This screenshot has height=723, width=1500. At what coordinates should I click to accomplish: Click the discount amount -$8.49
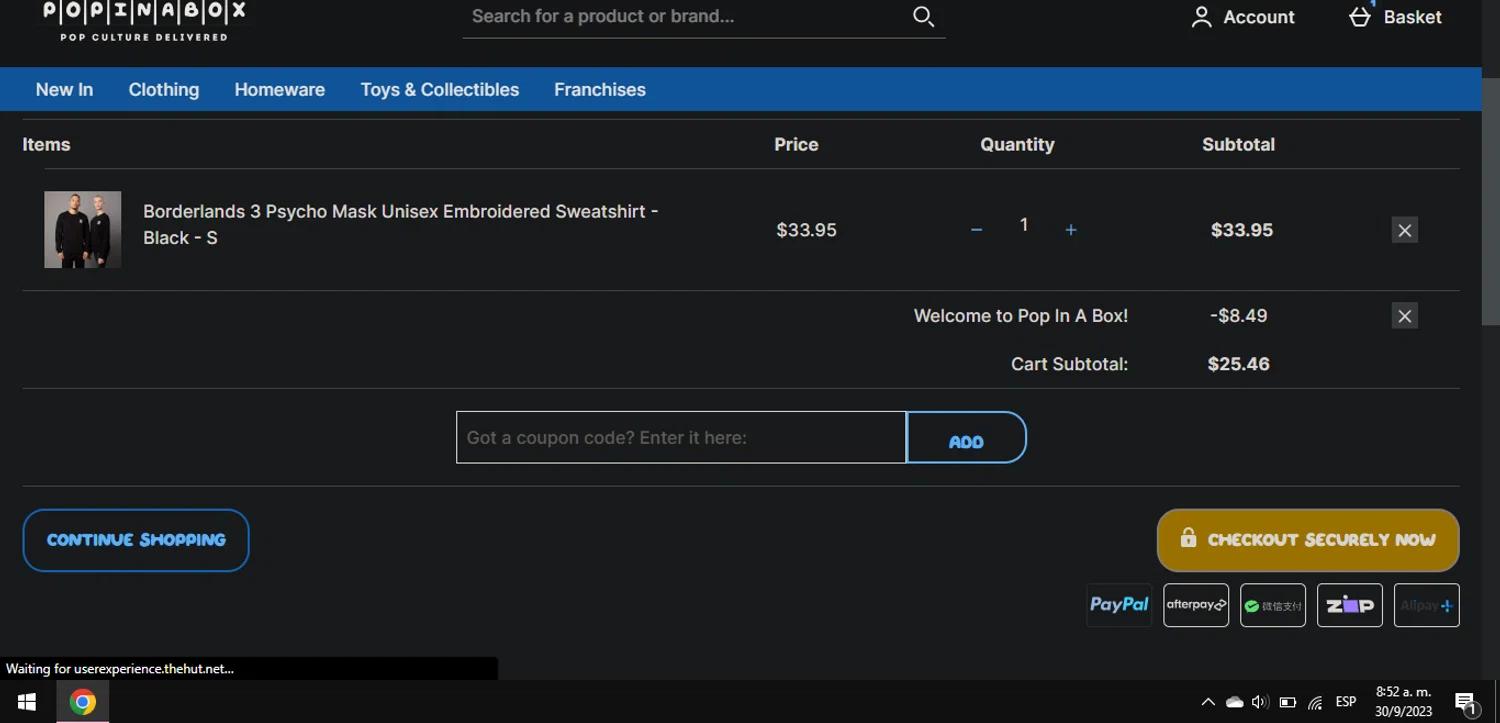[x=1239, y=316]
